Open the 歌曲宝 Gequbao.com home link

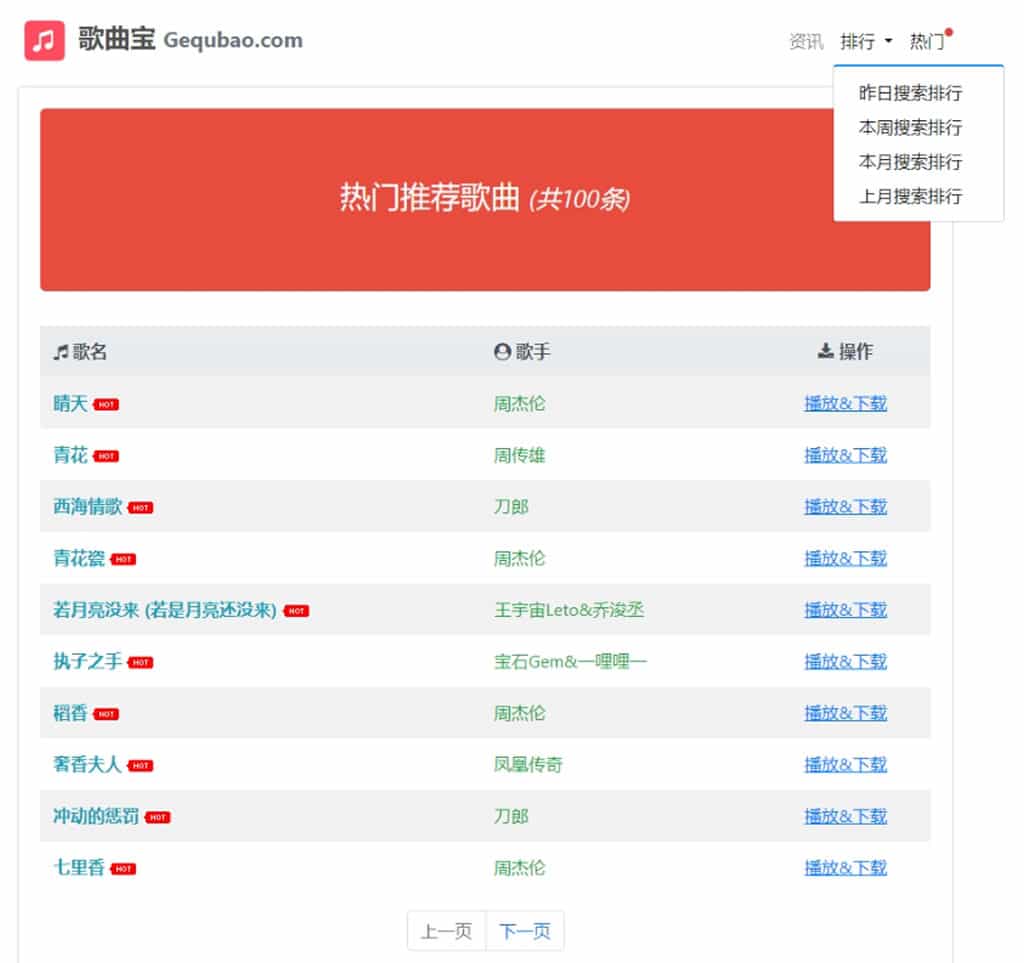point(190,39)
